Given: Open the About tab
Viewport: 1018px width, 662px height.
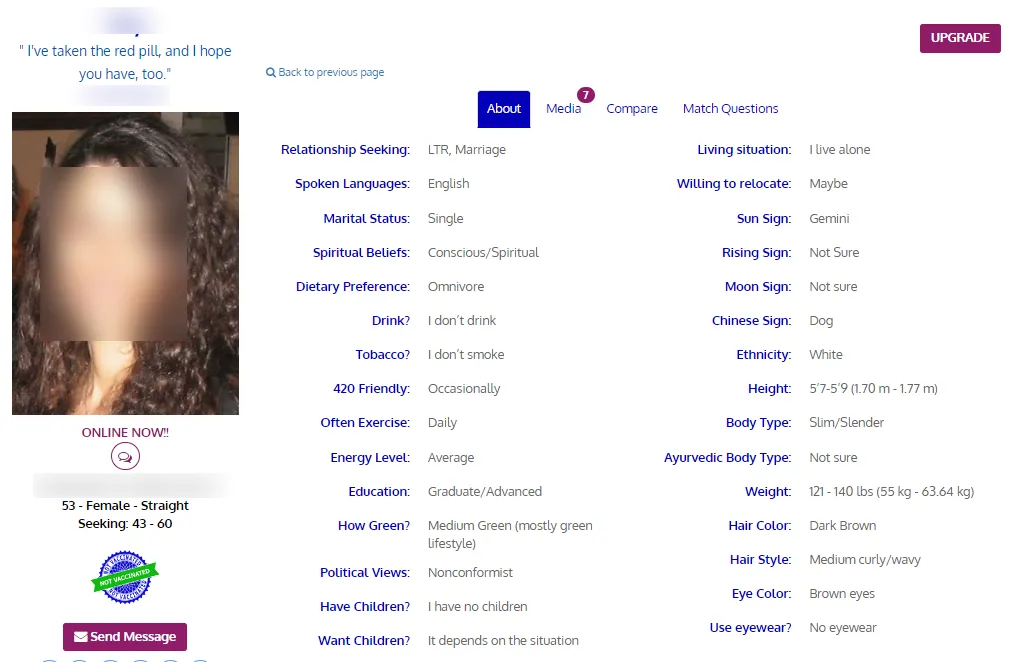Looking at the screenshot, I should [504, 109].
